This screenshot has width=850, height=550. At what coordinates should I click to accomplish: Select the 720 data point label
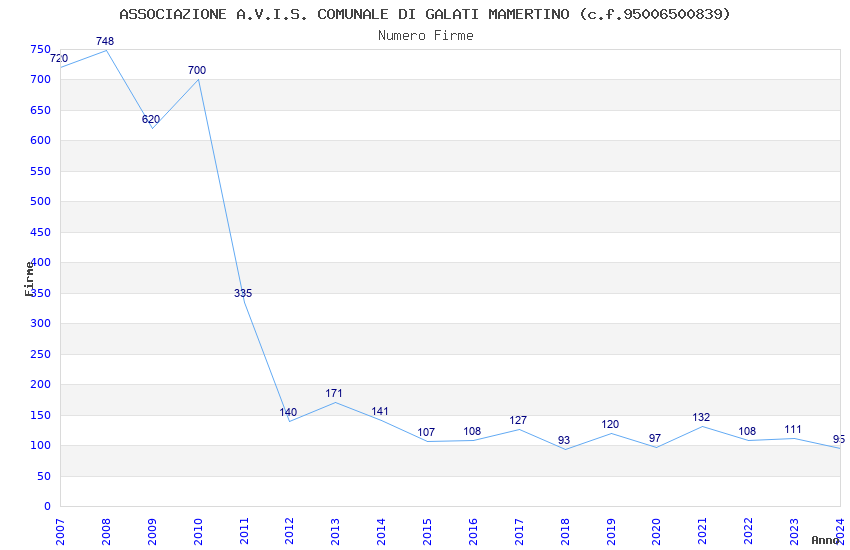point(59,59)
